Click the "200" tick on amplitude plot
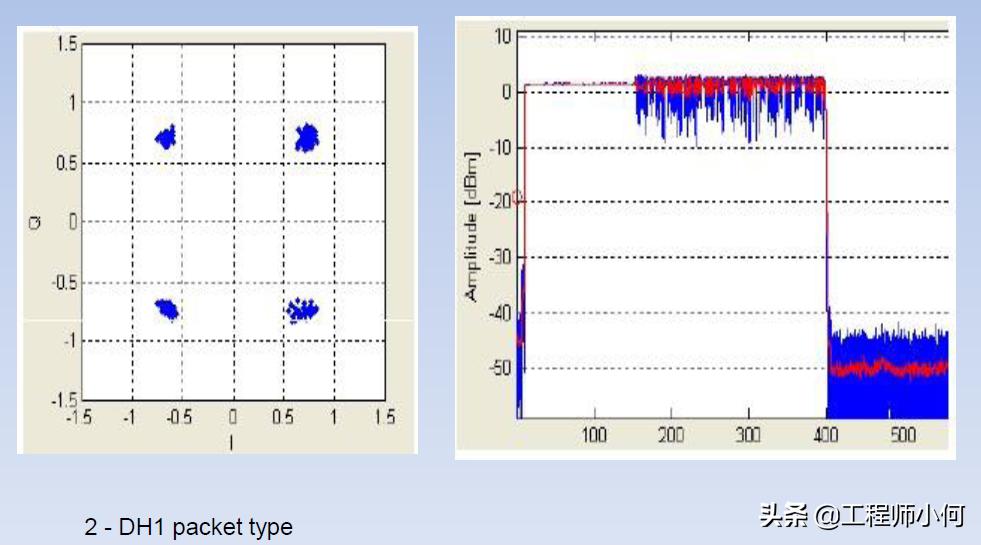Image resolution: width=981 pixels, height=545 pixels. point(671,434)
